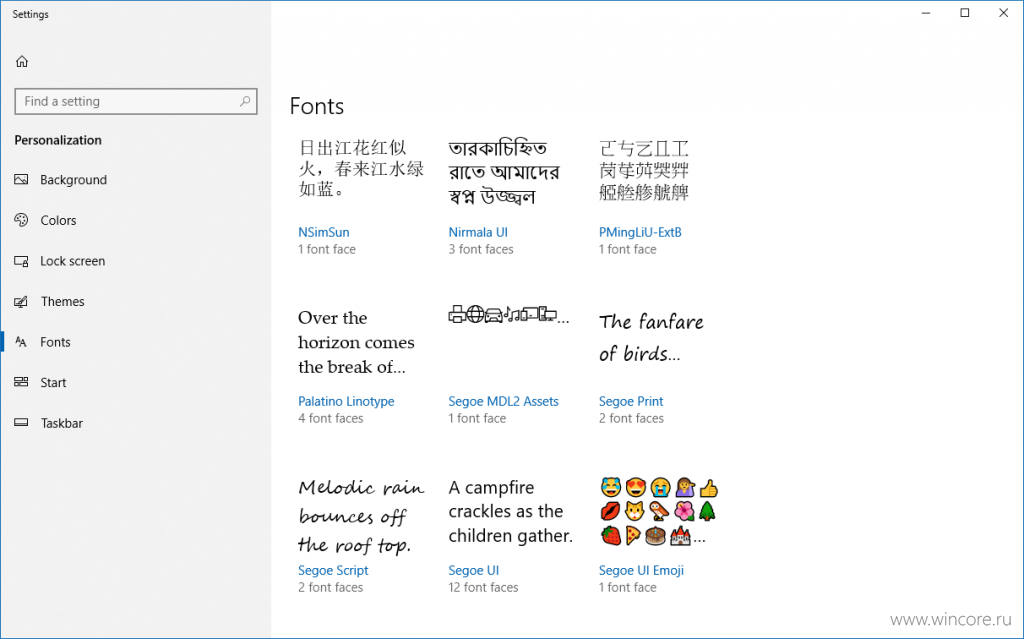Click the search magnifier icon
Screen dimensions: 1024x639
pyautogui.click(x=245, y=101)
